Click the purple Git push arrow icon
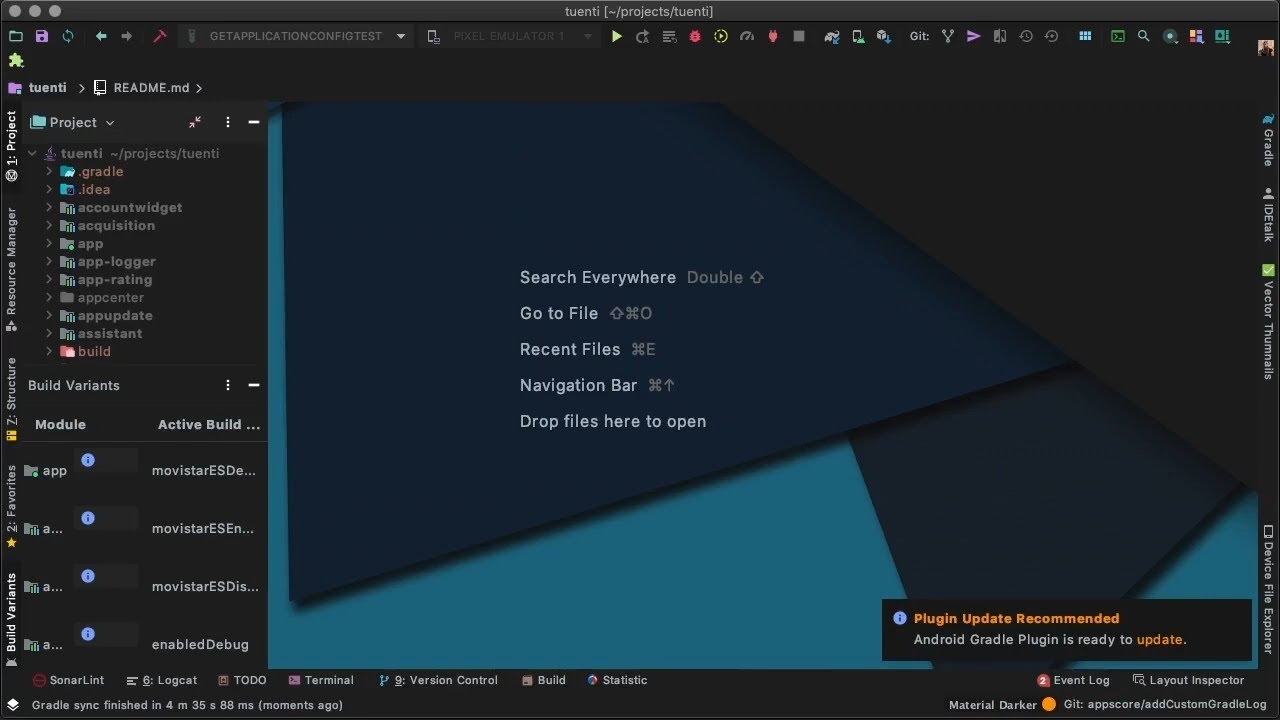Viewport: 1280px width, 720px height. coord(974,36)
